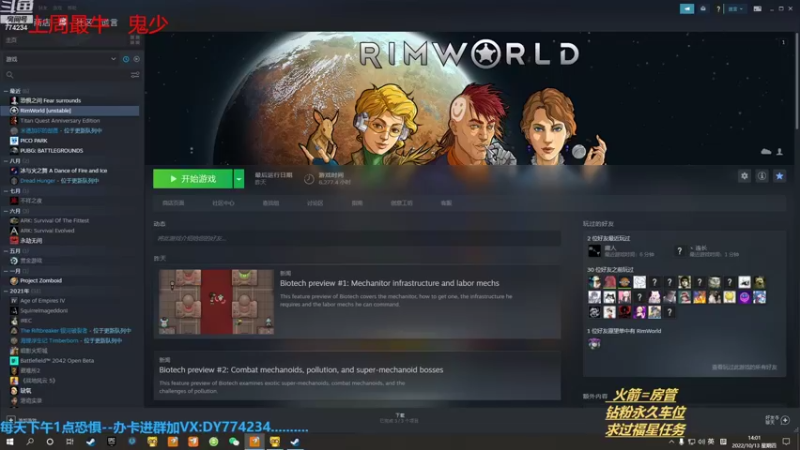Toggle the blue favorite star icon
Image resolution: width=800 pixels, height=450 pixels.
(779, 176)
